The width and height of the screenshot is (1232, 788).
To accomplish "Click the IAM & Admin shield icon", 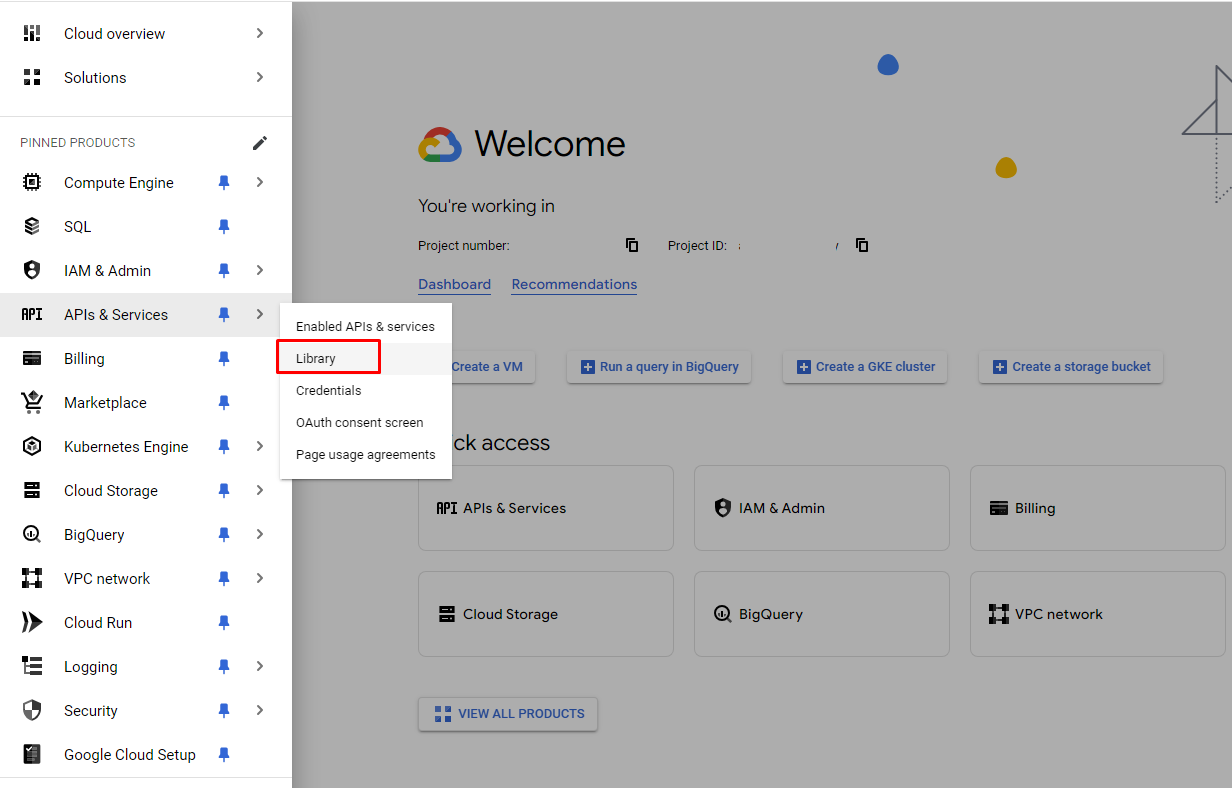I will click(32, 270).
